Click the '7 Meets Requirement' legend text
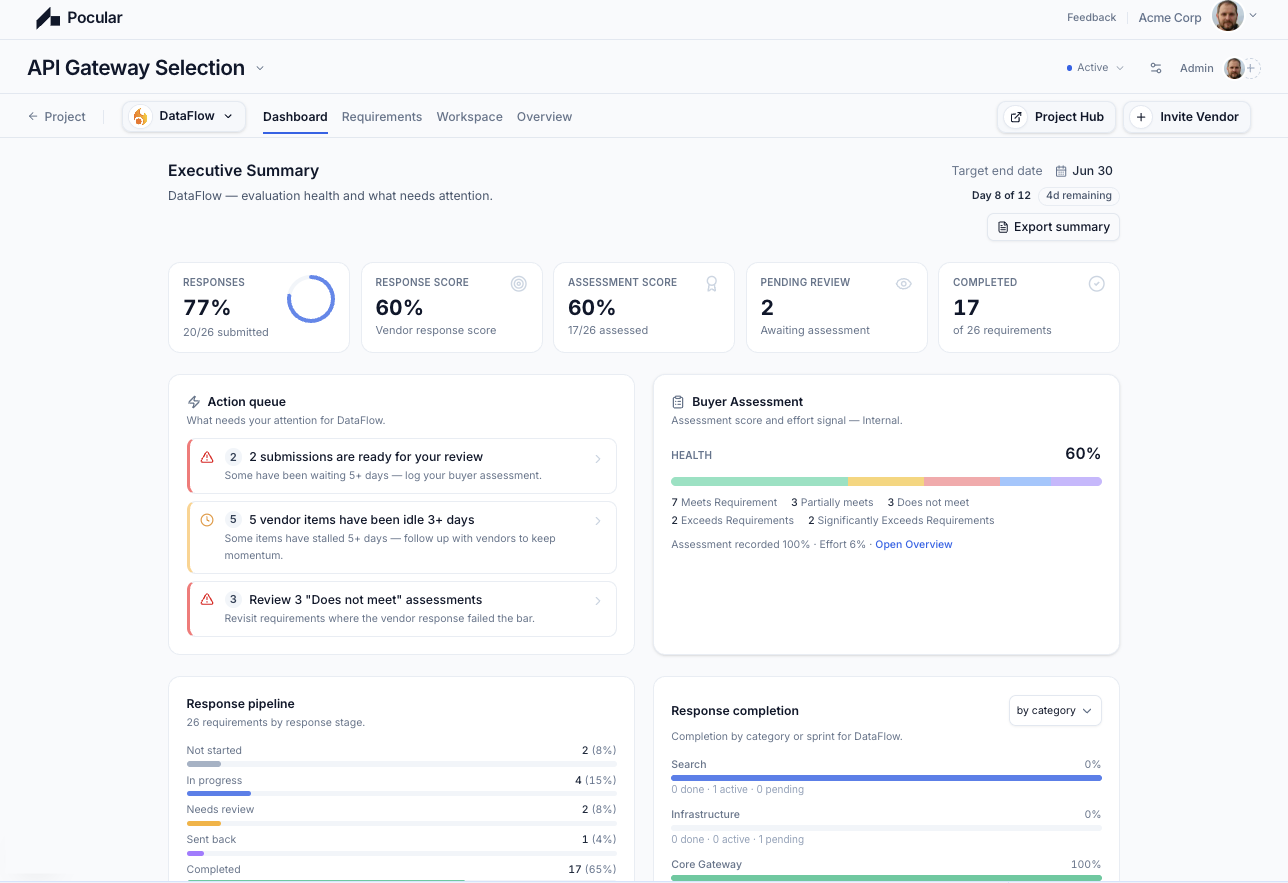 [x=724, y=503]
